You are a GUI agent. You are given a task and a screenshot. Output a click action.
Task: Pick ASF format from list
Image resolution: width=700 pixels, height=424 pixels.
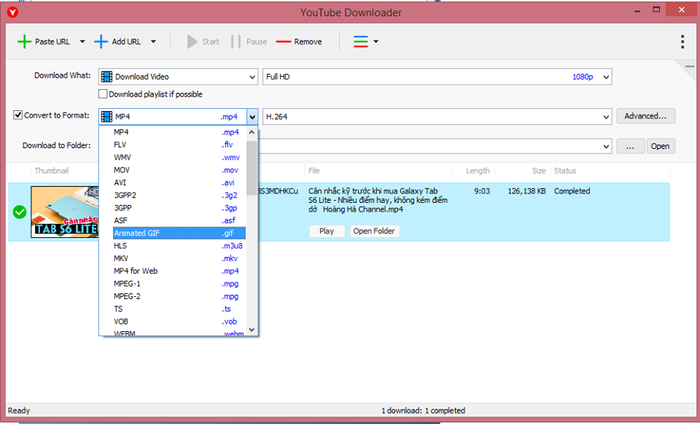coord(179,220)
